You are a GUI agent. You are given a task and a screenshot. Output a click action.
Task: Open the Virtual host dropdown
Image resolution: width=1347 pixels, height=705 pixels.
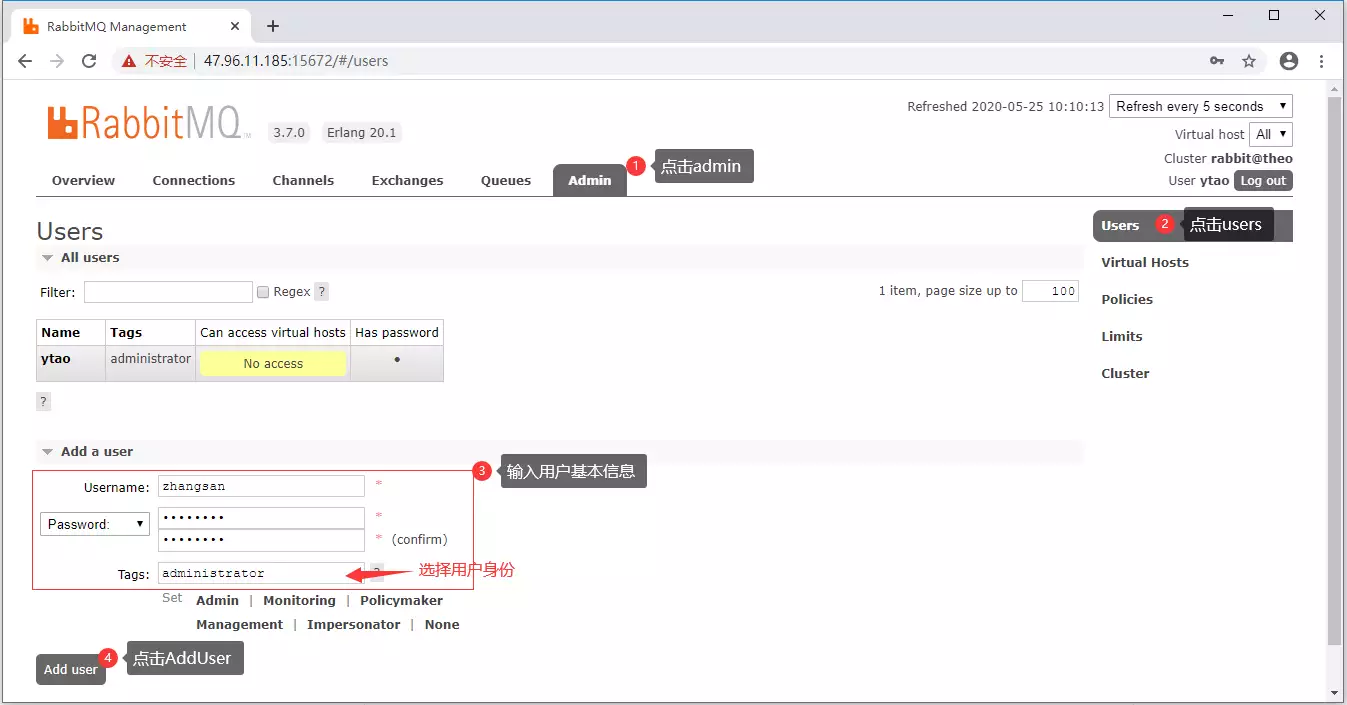(x=1271, y=134)
